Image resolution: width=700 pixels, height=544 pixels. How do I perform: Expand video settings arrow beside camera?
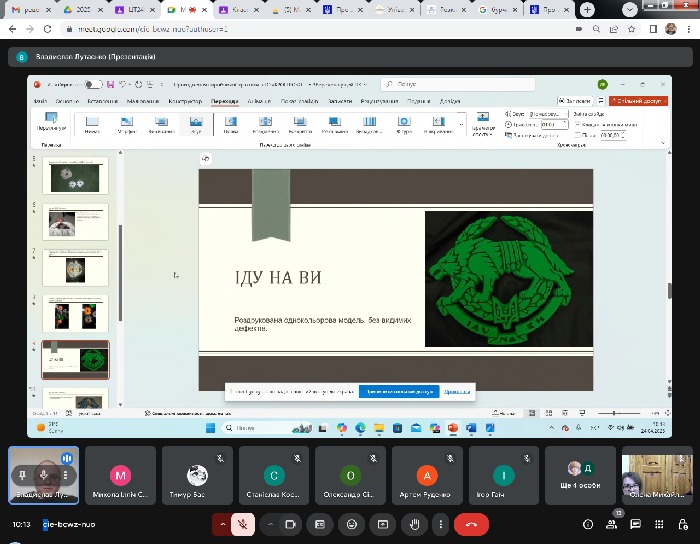point(269,524)
